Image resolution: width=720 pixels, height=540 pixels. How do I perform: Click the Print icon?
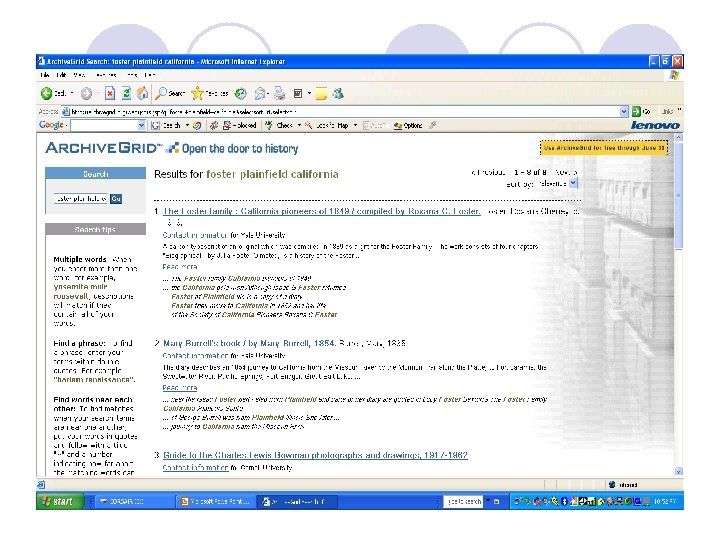pos(280,94)
